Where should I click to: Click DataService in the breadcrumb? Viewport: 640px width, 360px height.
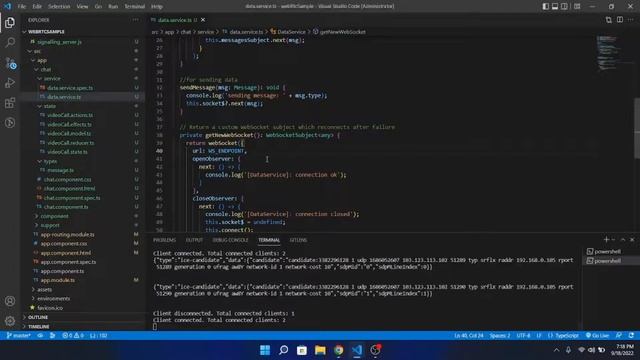(291, 31)
